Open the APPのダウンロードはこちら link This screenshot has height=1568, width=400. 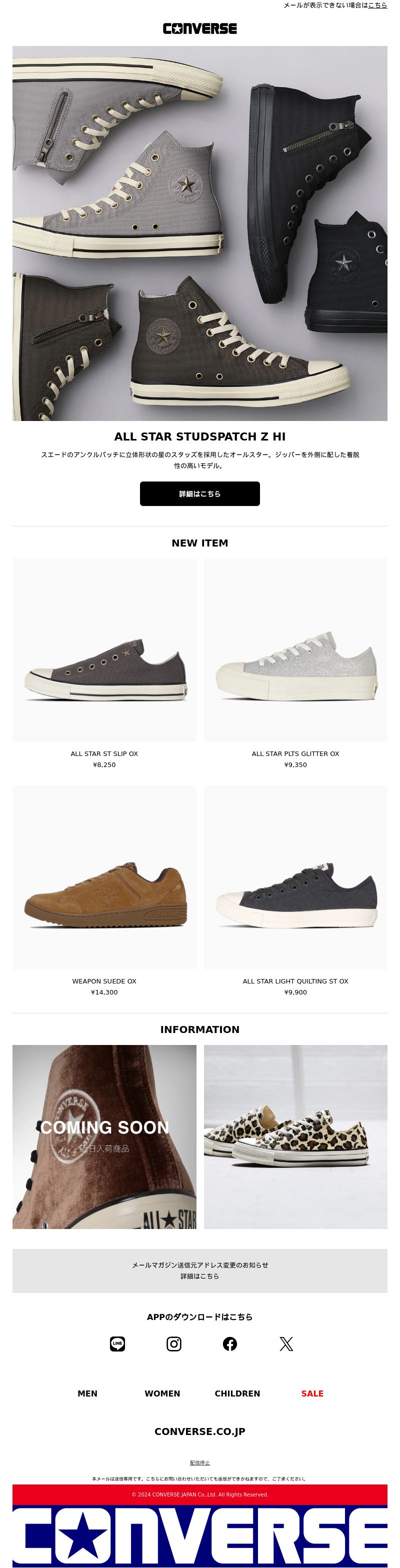[199, 1316]
